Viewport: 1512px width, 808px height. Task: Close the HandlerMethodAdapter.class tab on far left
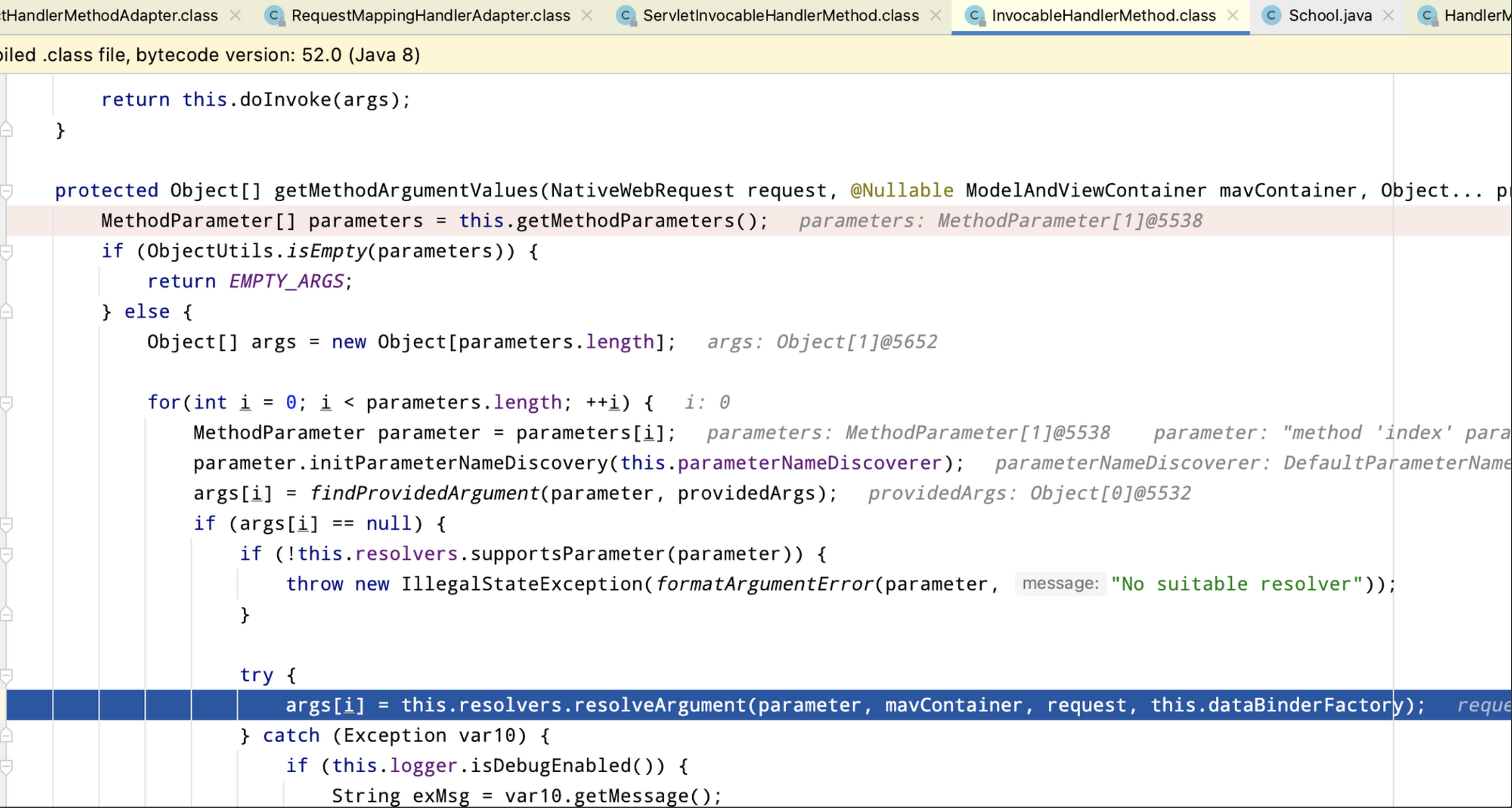tap(235, 16)
